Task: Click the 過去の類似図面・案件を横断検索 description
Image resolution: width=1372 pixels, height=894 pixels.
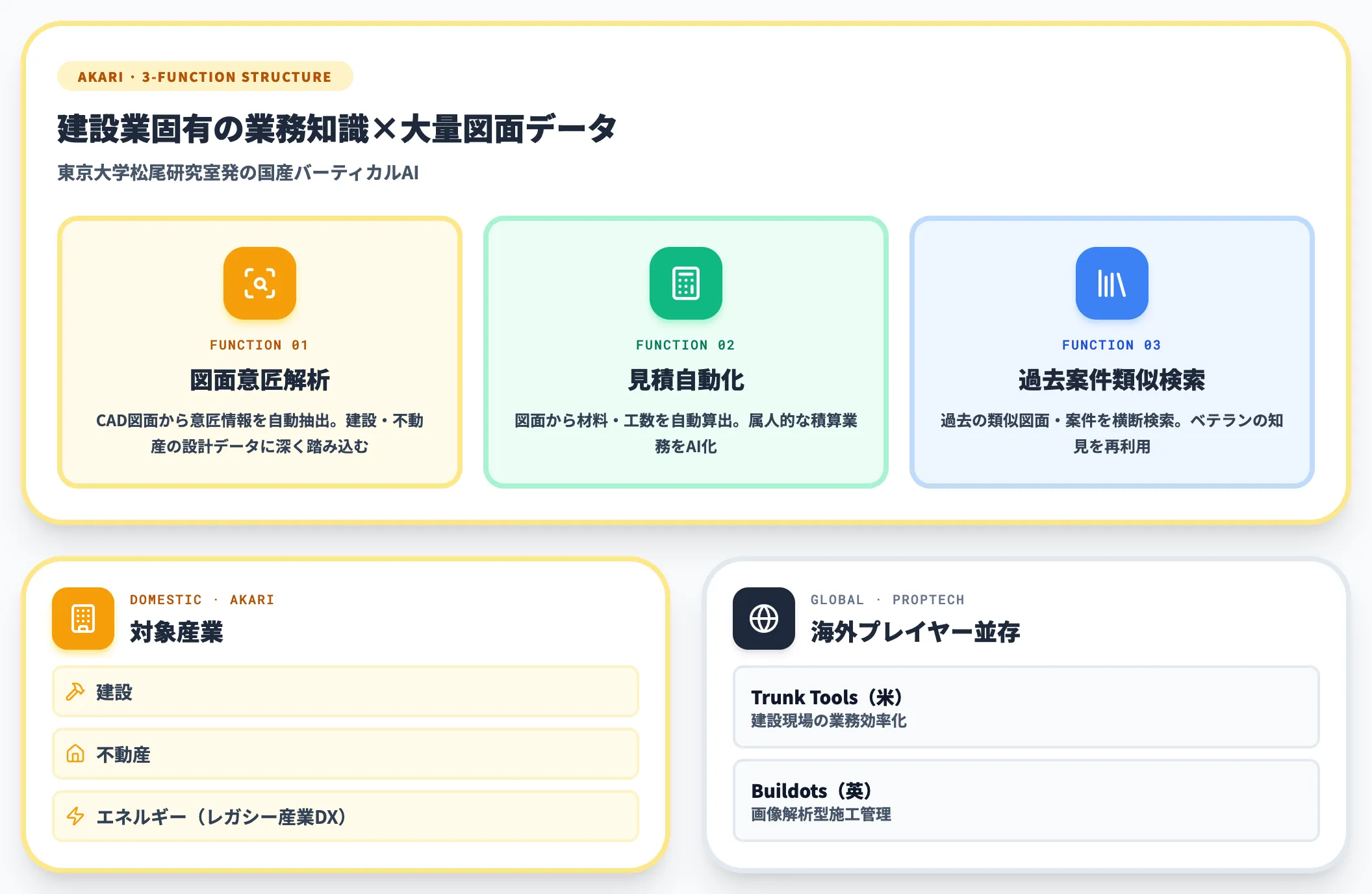Action: click(1112, 433)
